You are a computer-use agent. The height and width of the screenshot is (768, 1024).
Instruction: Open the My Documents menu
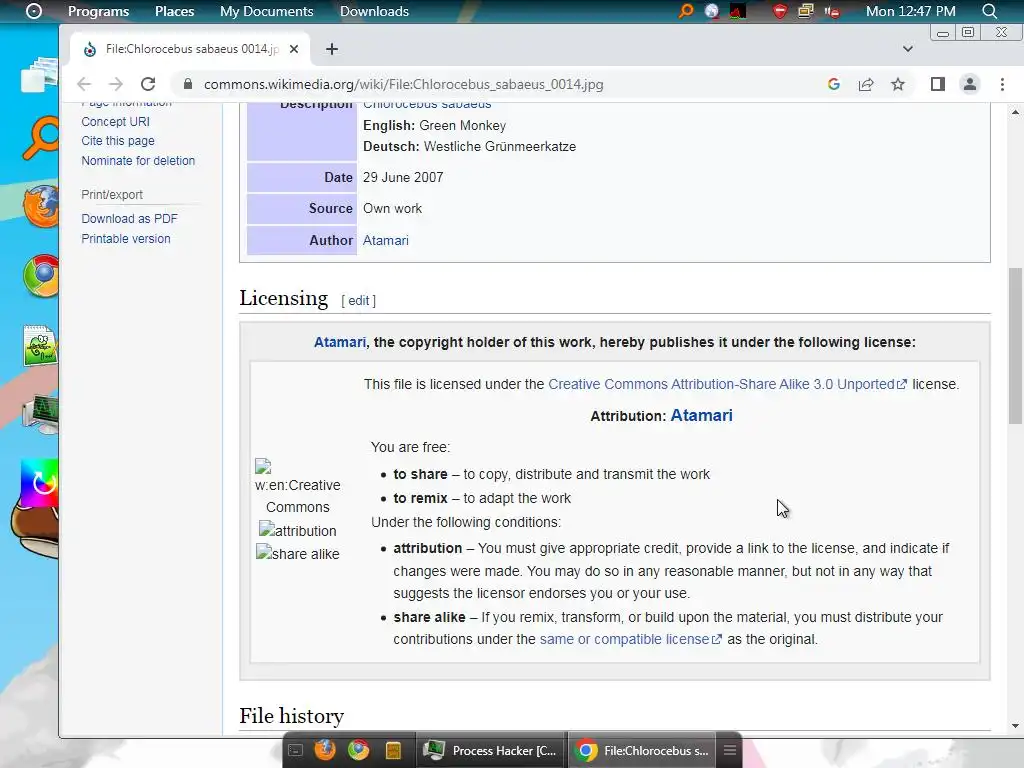[x=266, y=11]
